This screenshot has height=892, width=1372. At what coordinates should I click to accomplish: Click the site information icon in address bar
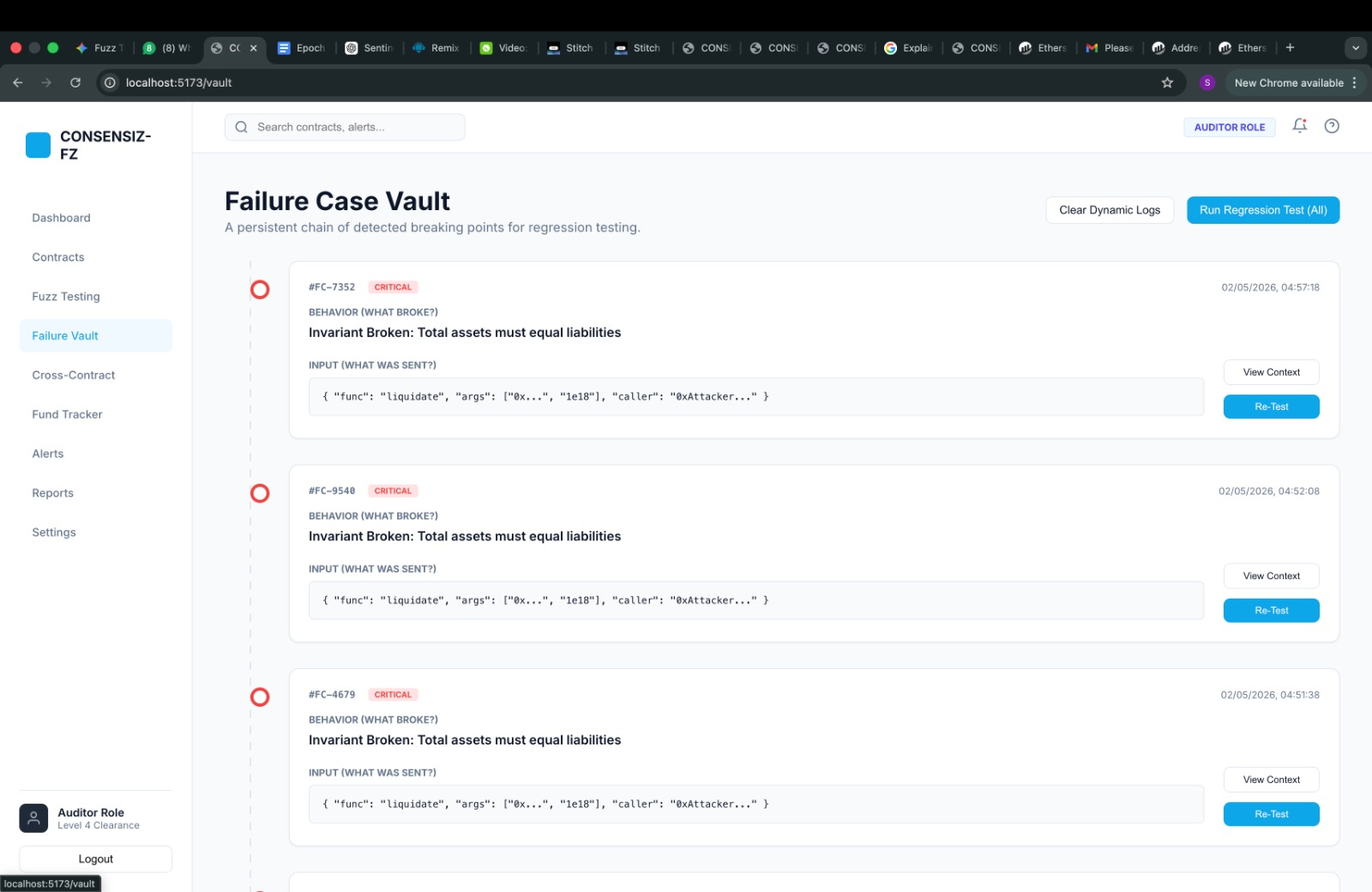(x=110, y=82)
